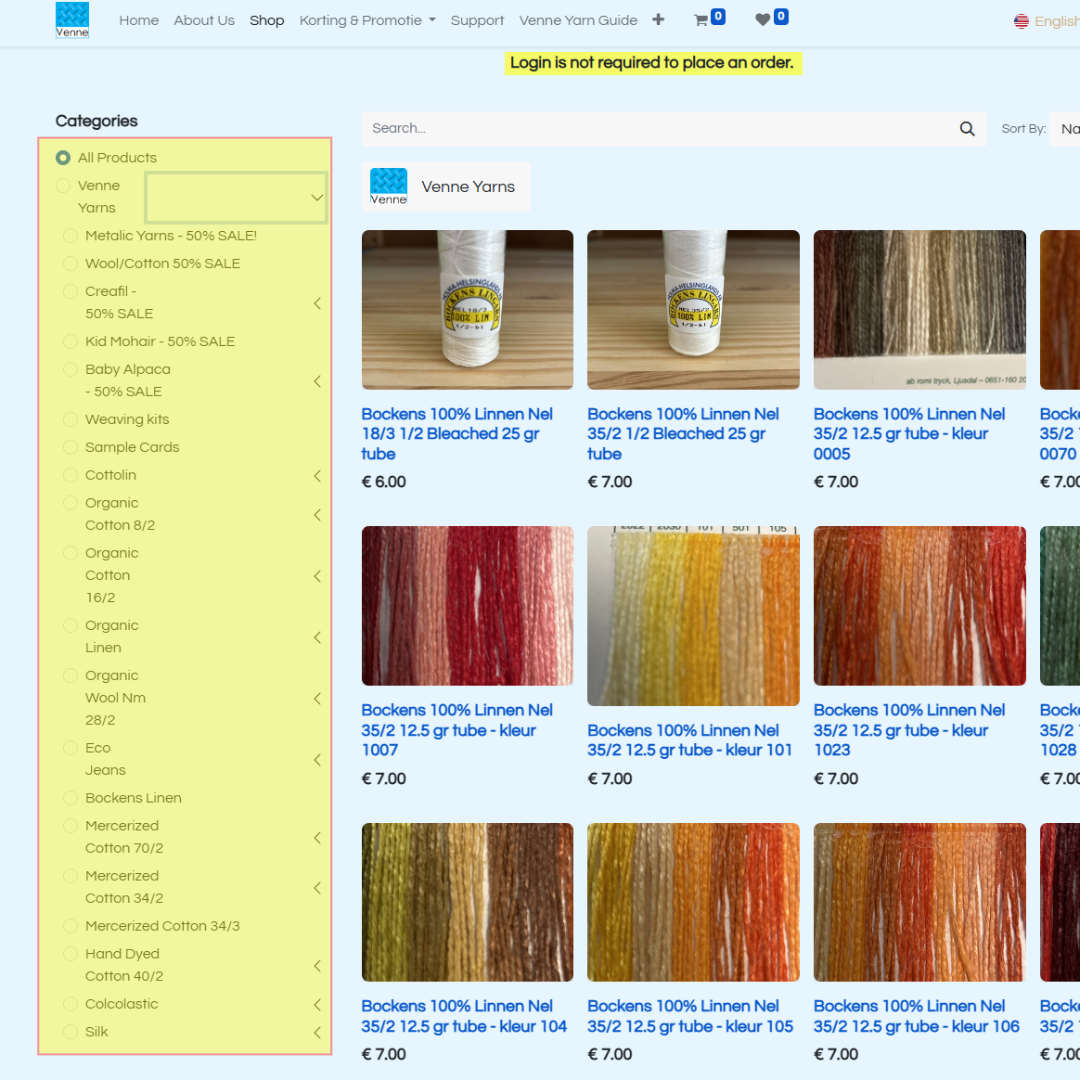
Task: Expand the Organic Linen subcategories
Action: [318, 637]
